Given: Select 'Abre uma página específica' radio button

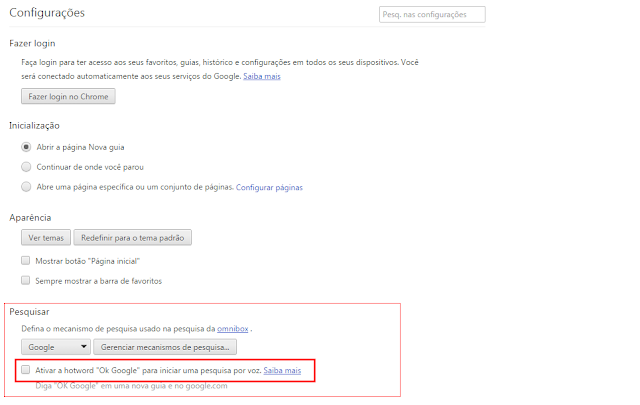Looking at the screenshot, I should [x=26, y=187].
